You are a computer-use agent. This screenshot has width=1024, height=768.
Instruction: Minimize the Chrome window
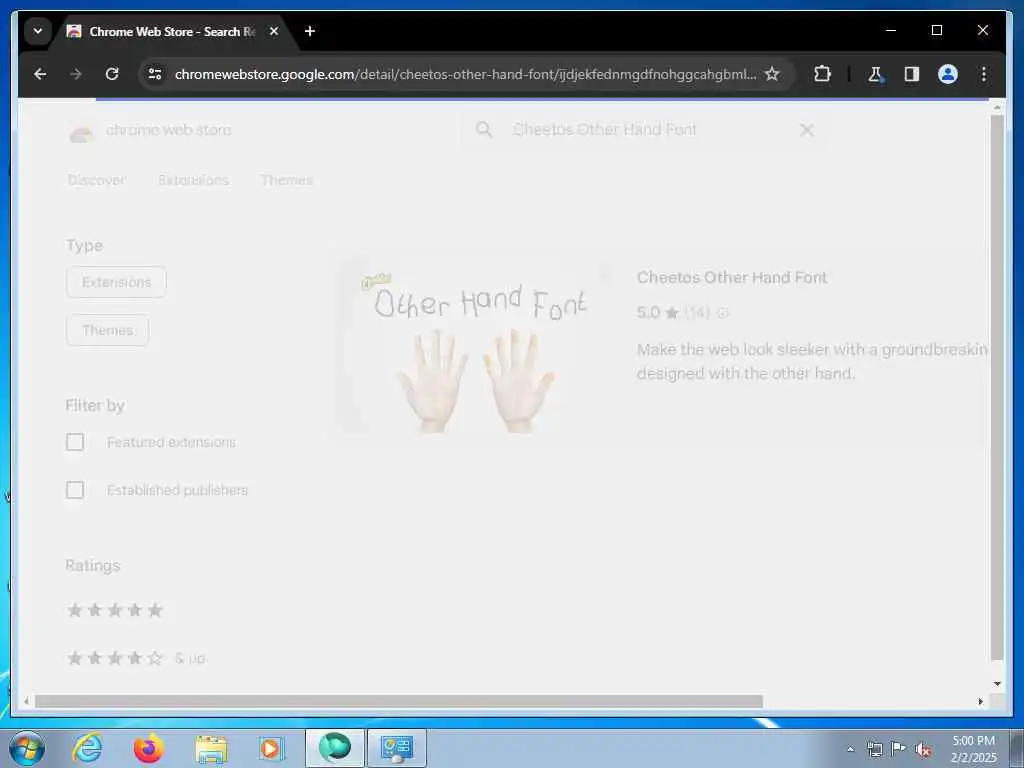[891, 30]
